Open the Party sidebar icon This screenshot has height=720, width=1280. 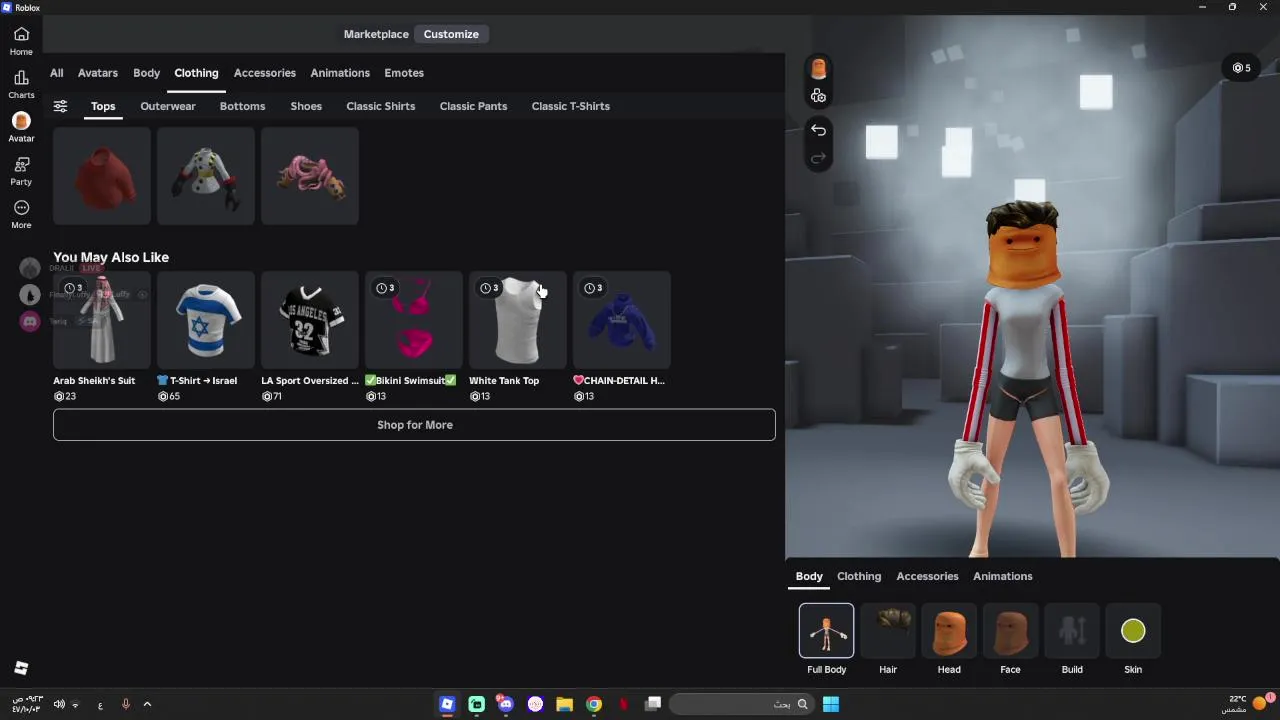tap(21, 171)
